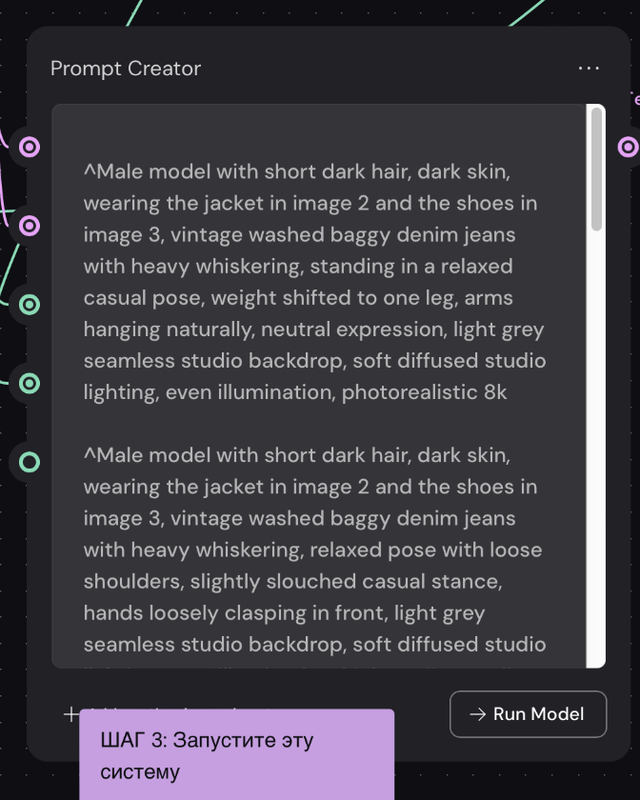
Task: Click the empty unconnected green input port
Action: click(30, 461)
